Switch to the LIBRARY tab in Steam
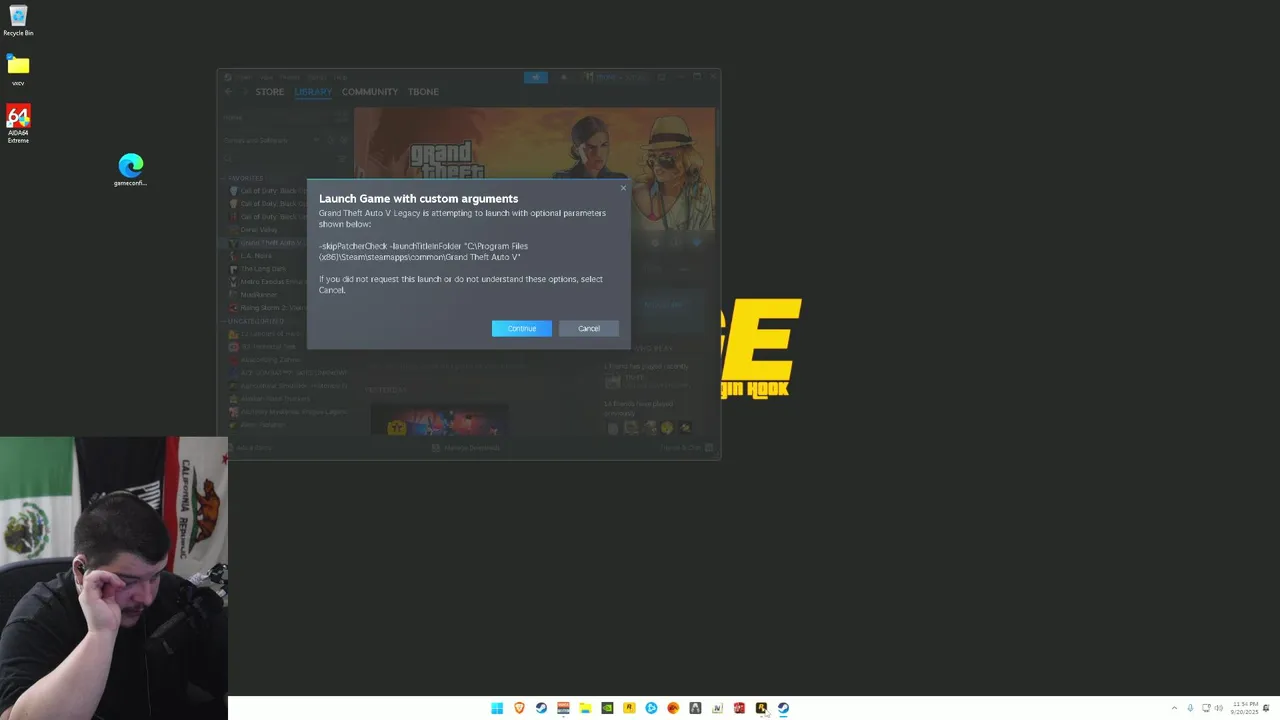The width and height of the screenshot is (1280, 720). pos(313,91)
